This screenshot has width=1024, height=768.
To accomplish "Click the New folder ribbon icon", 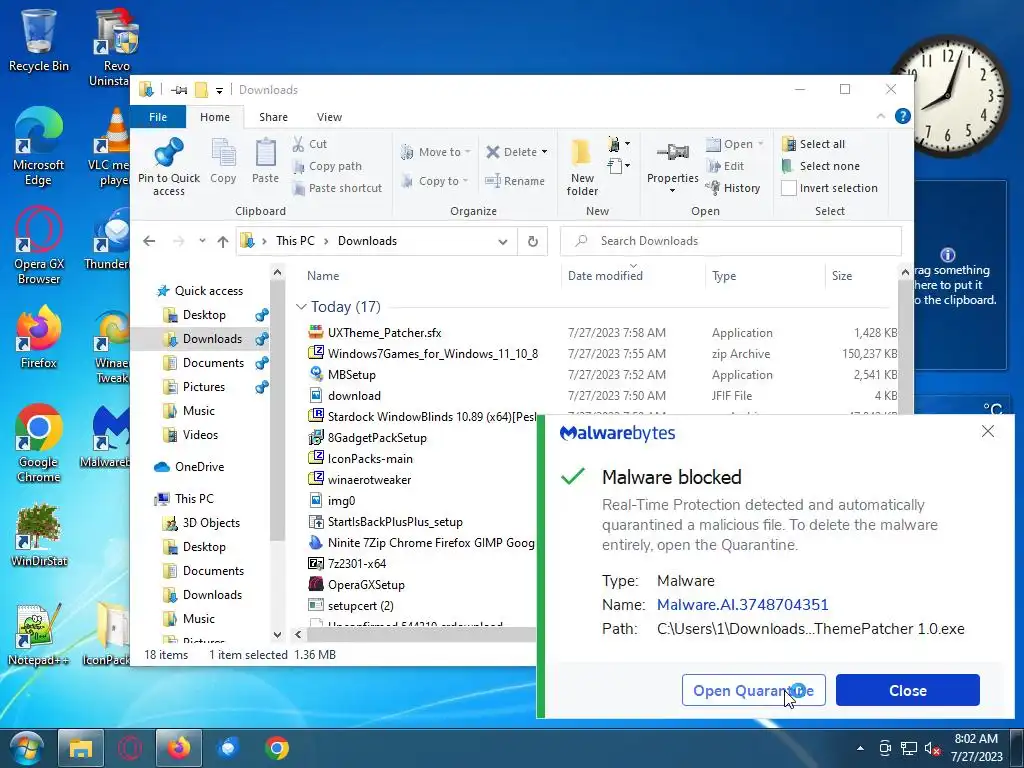I will 582,167.
